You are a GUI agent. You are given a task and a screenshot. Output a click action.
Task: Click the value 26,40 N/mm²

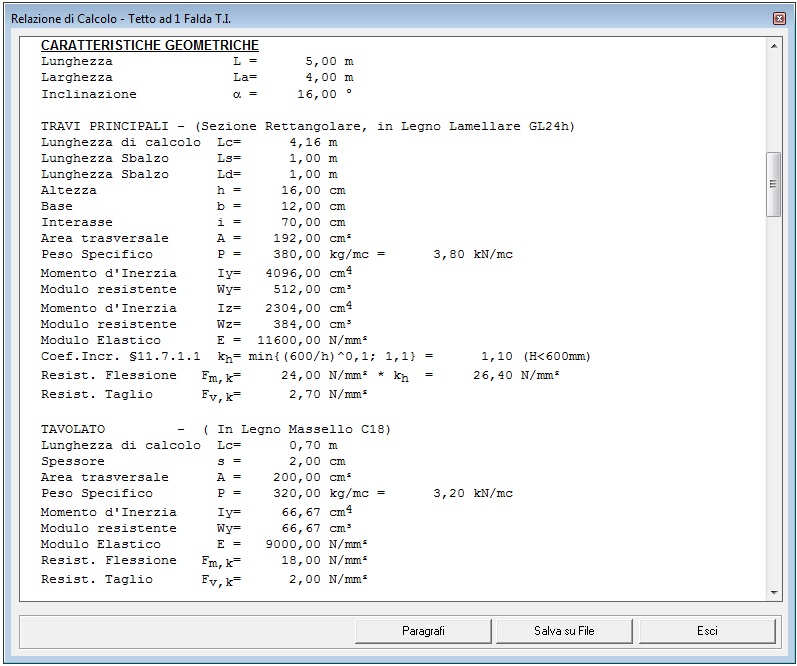pyautogui.click(x=516, y=375)
